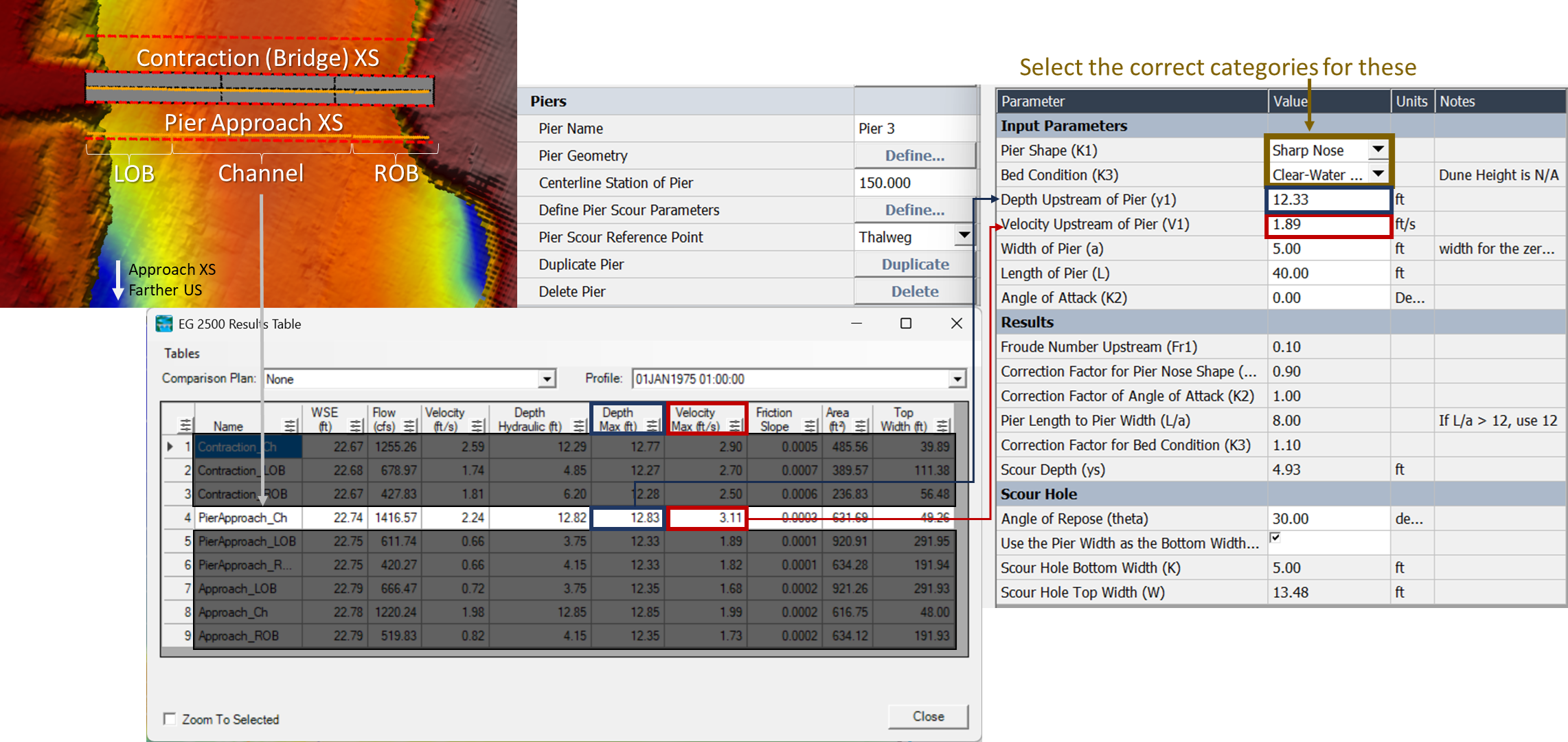Screen dimensions: 1568x742
Task: Click the filter icon in WSE column header
Action: [356, 426]
